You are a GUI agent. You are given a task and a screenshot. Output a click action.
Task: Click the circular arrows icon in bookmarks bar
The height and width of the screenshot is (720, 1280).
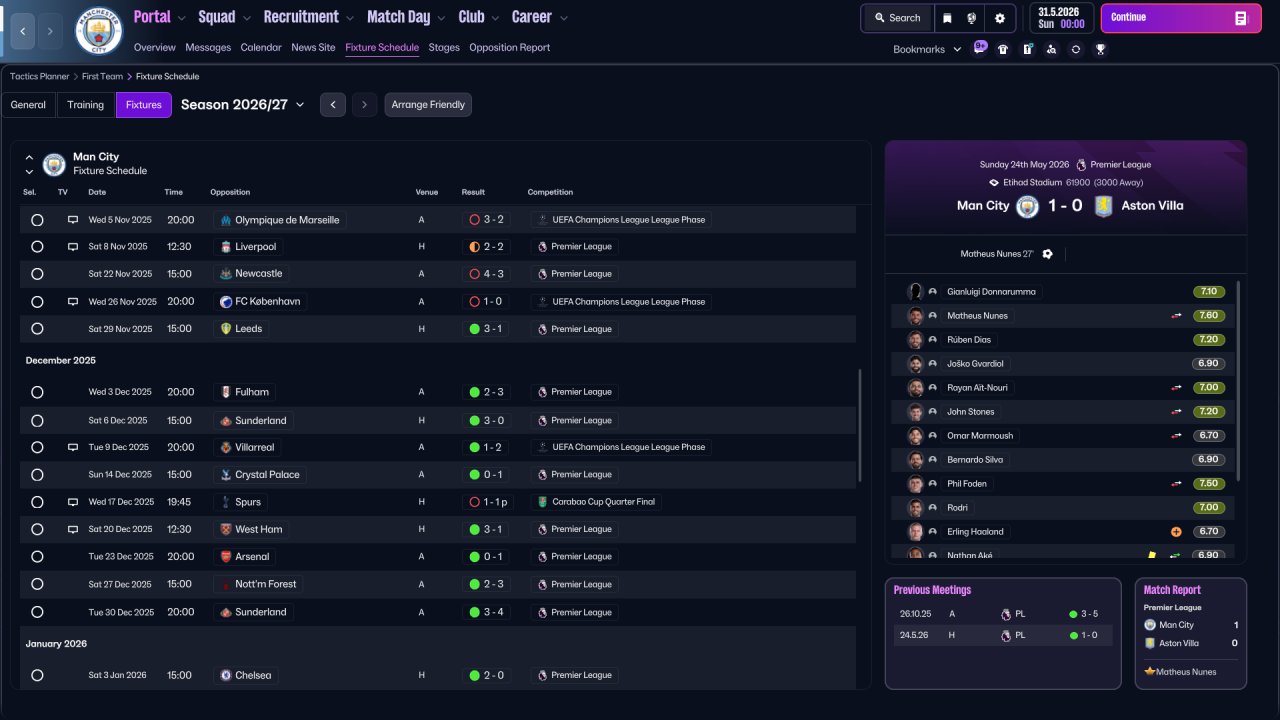tap(1075, 49)
